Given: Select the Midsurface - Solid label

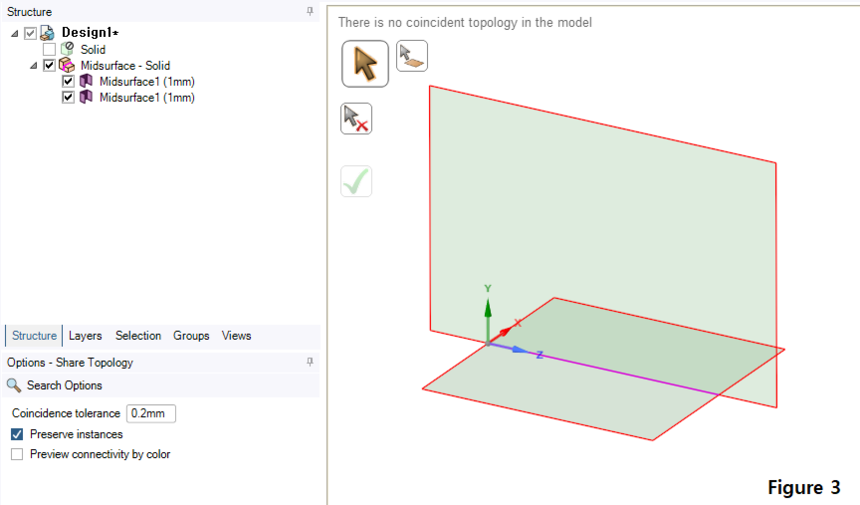Looking at the screenshot, I should pos(125,65).
